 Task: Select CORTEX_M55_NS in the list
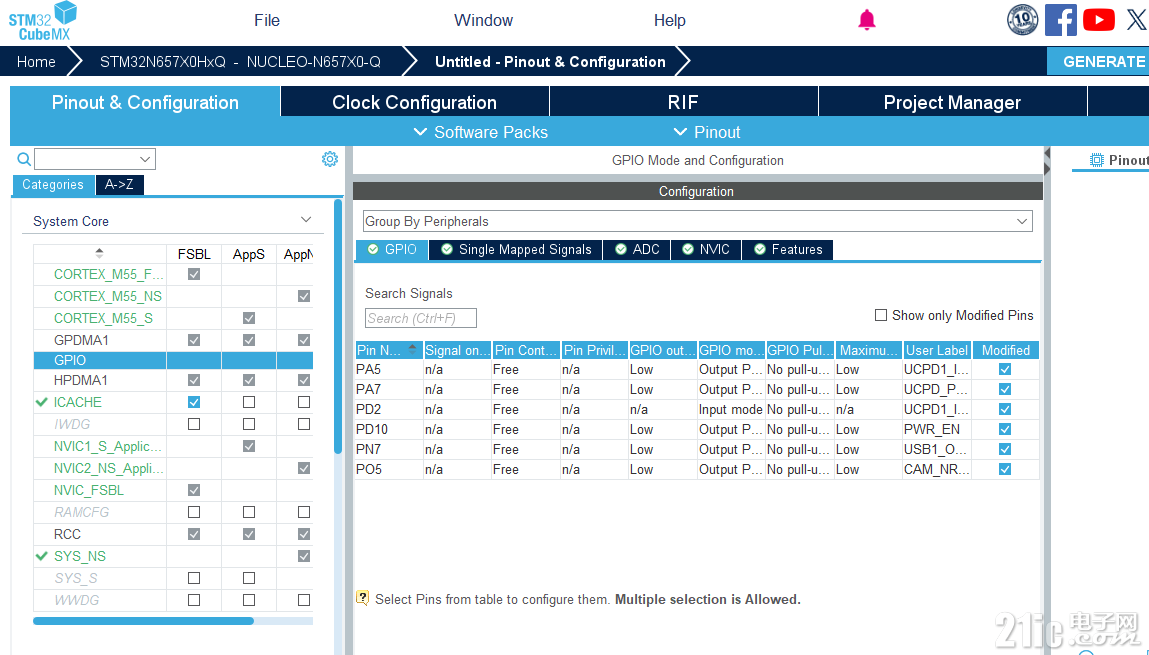point(108,296)
